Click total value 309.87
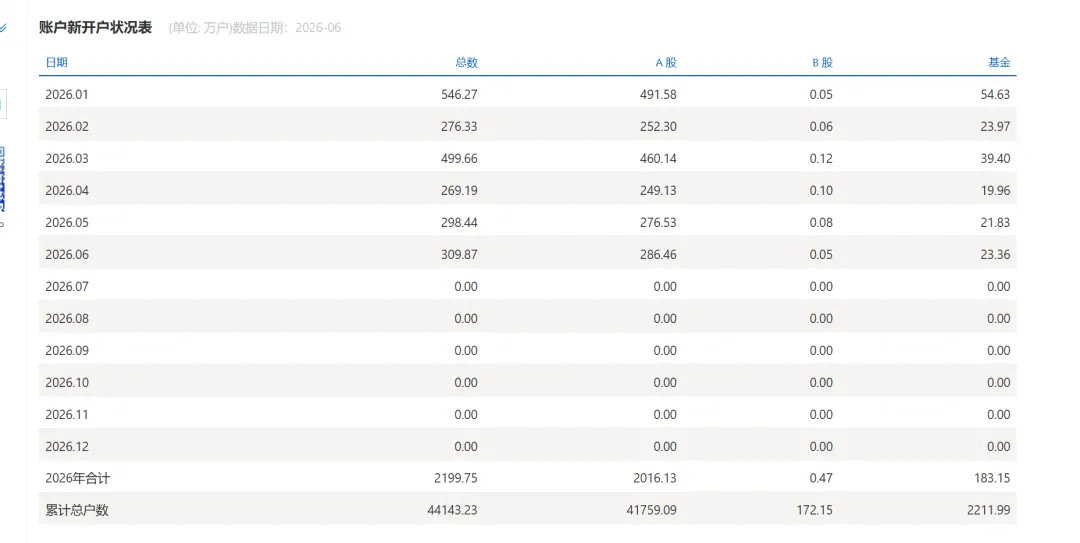 459,254
